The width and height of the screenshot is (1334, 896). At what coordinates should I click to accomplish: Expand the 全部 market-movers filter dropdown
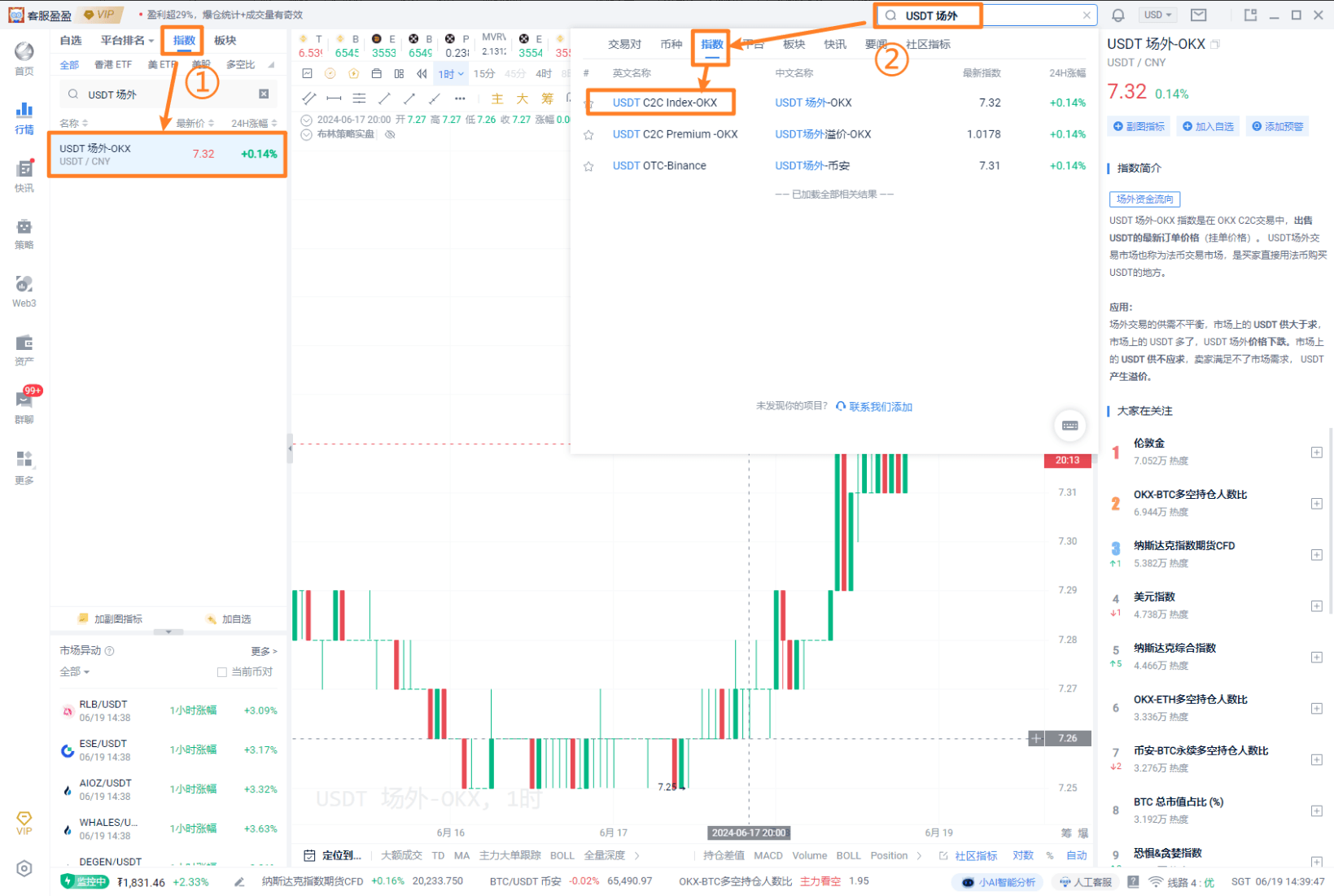(74, 672)
